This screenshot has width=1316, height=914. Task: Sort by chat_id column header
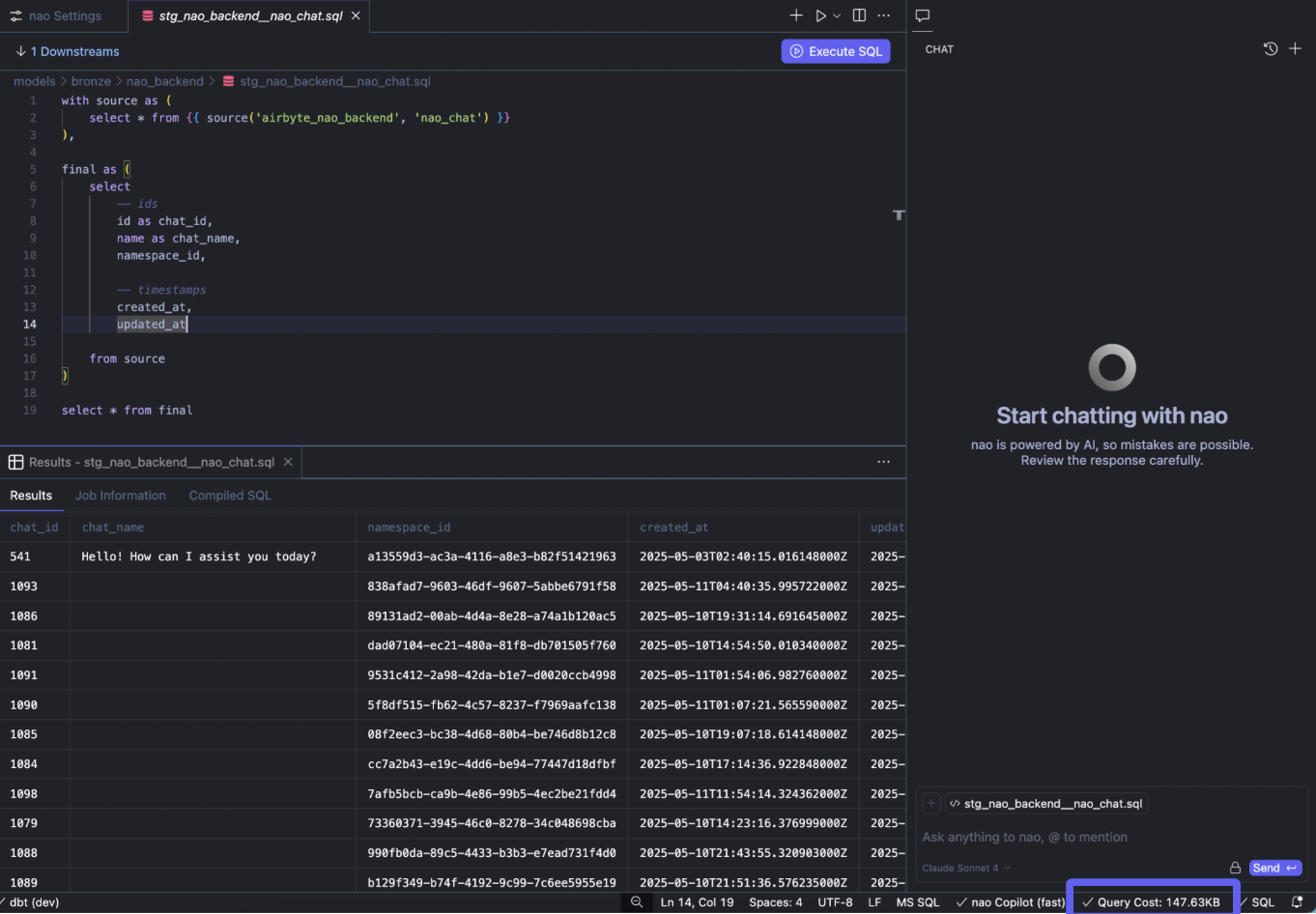point(34,528)
